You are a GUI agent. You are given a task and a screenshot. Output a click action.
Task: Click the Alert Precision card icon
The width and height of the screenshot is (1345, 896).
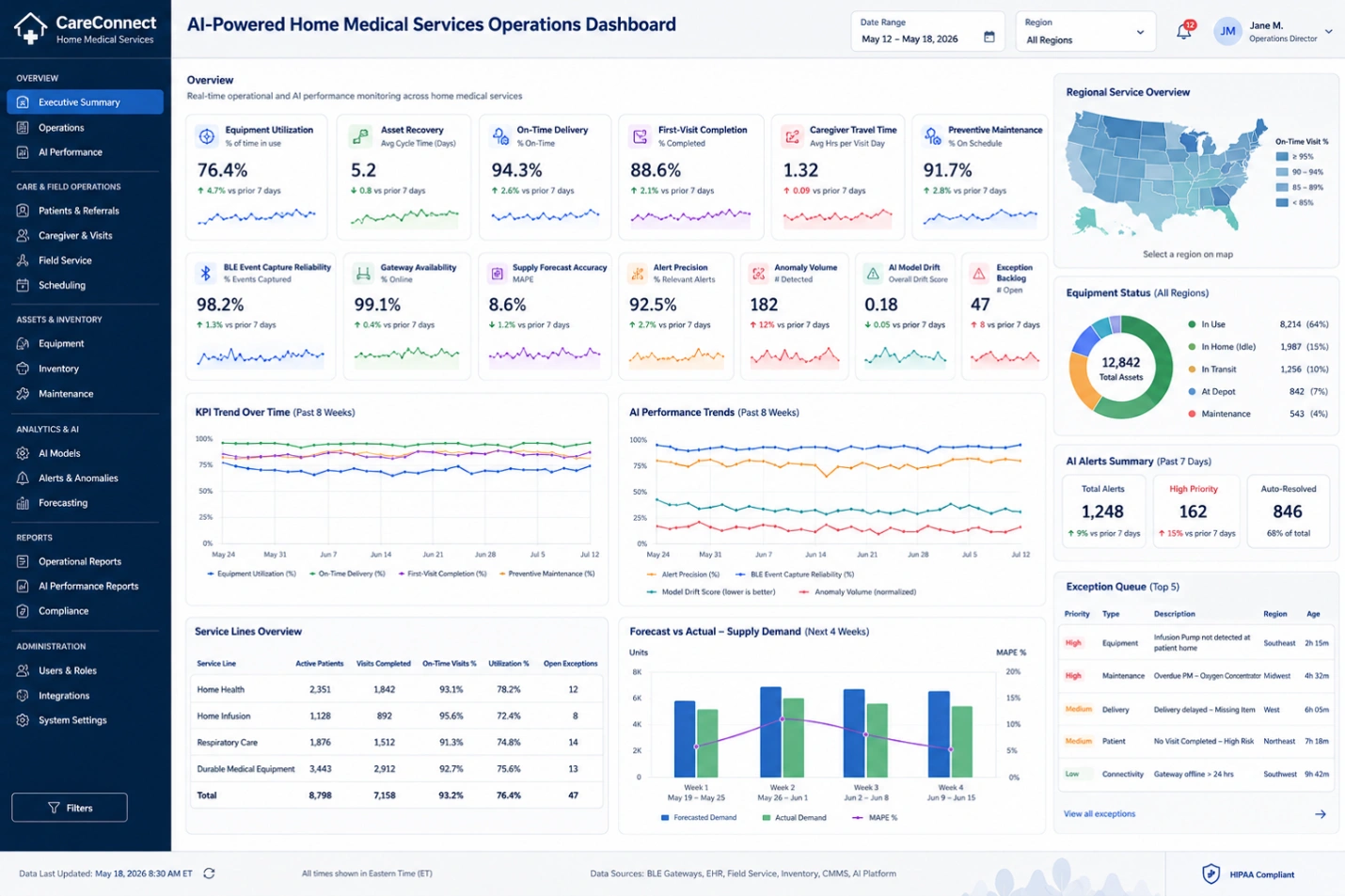[637, 274]
